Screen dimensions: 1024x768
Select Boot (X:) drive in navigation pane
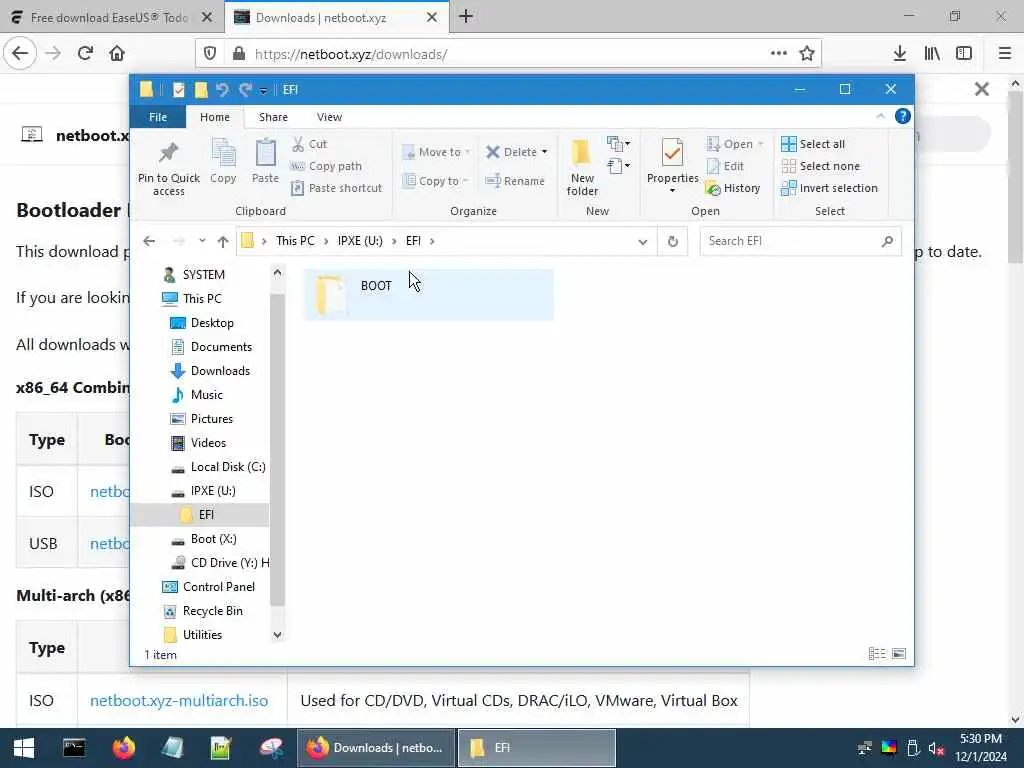coord(213,539)
